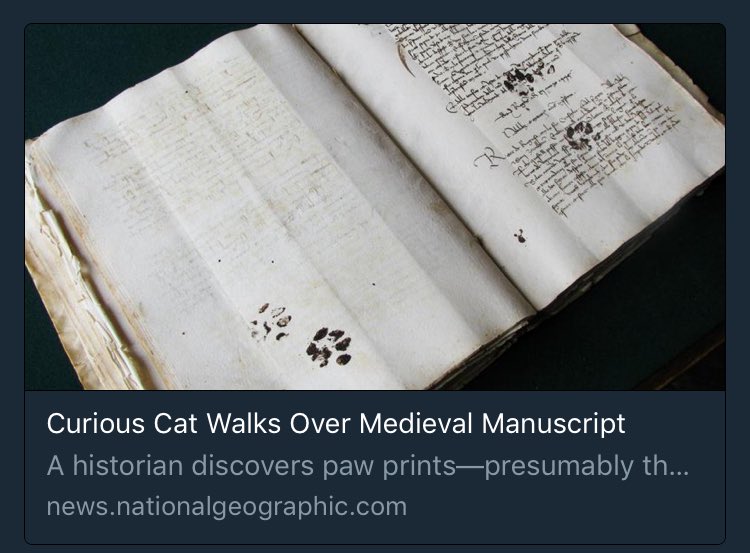The width and height of the screenshot is (750, 553).
Task: Click the headline "Curious Cat Walks Over Medieval Manuscript"
Action: 336,423
